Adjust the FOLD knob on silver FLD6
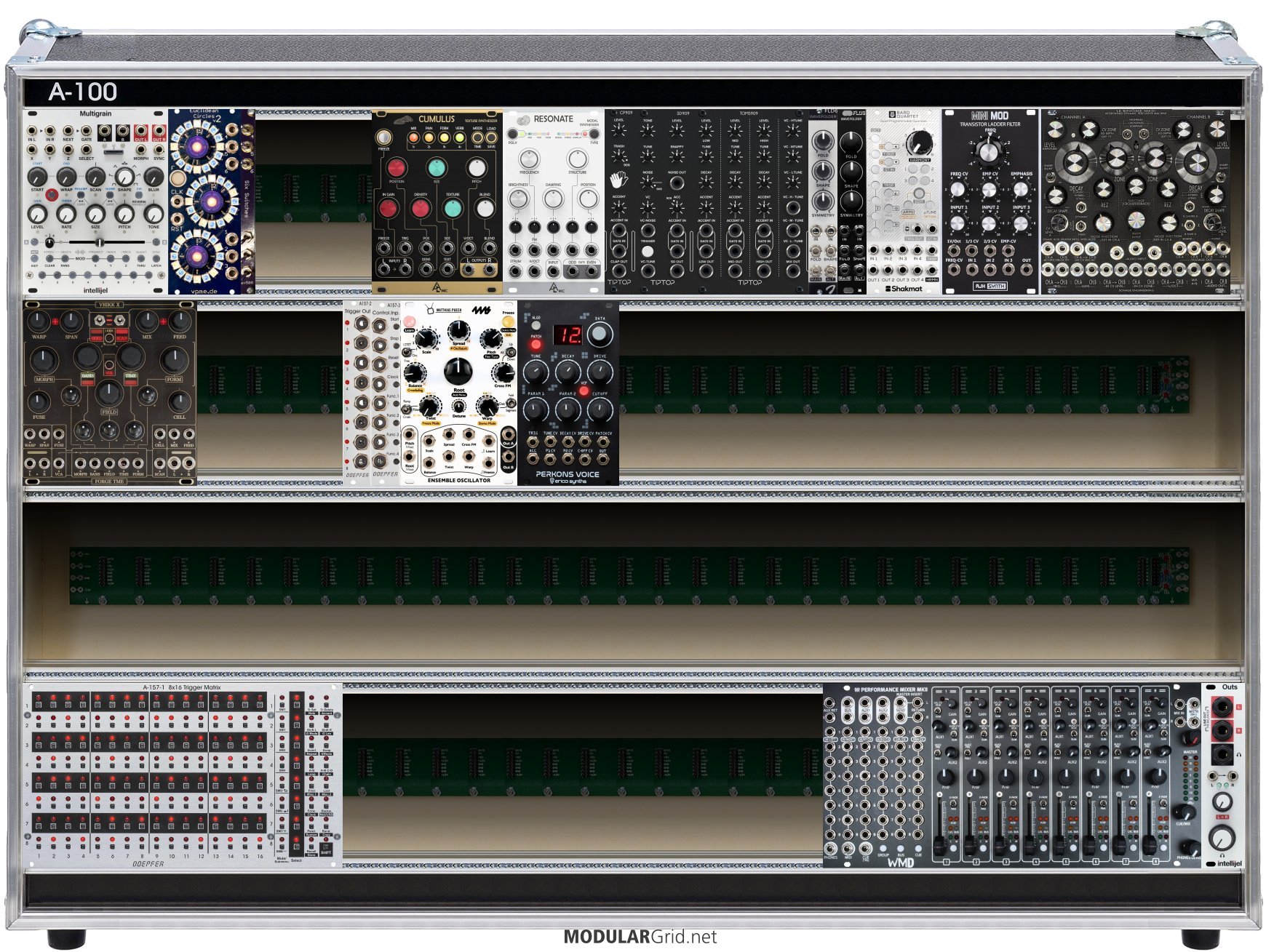Screen dimensions: 1282x952 [823, 141]
